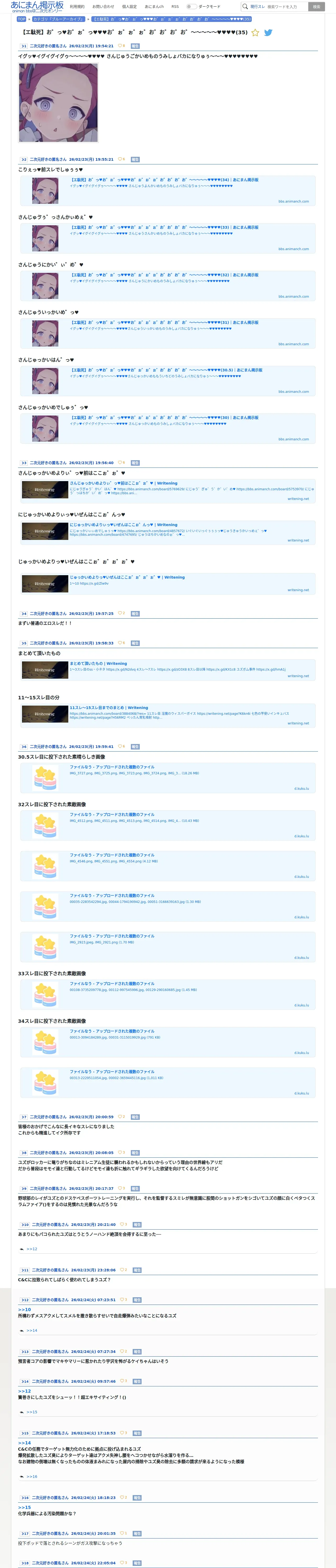
Task: Click the post number >>5 label
Action: [x=24, y=643]
